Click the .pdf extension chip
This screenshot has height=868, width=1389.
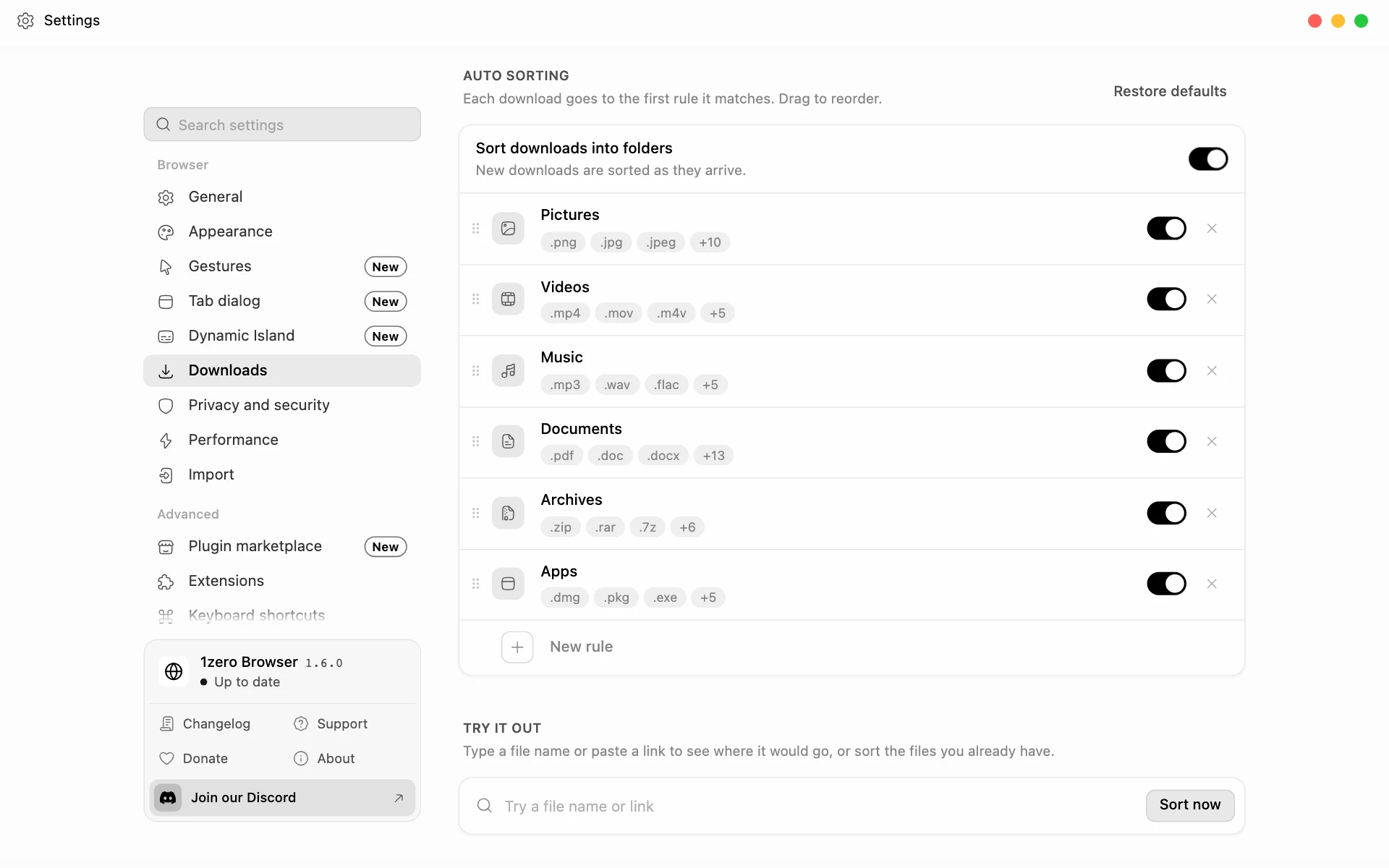(562, 456)
